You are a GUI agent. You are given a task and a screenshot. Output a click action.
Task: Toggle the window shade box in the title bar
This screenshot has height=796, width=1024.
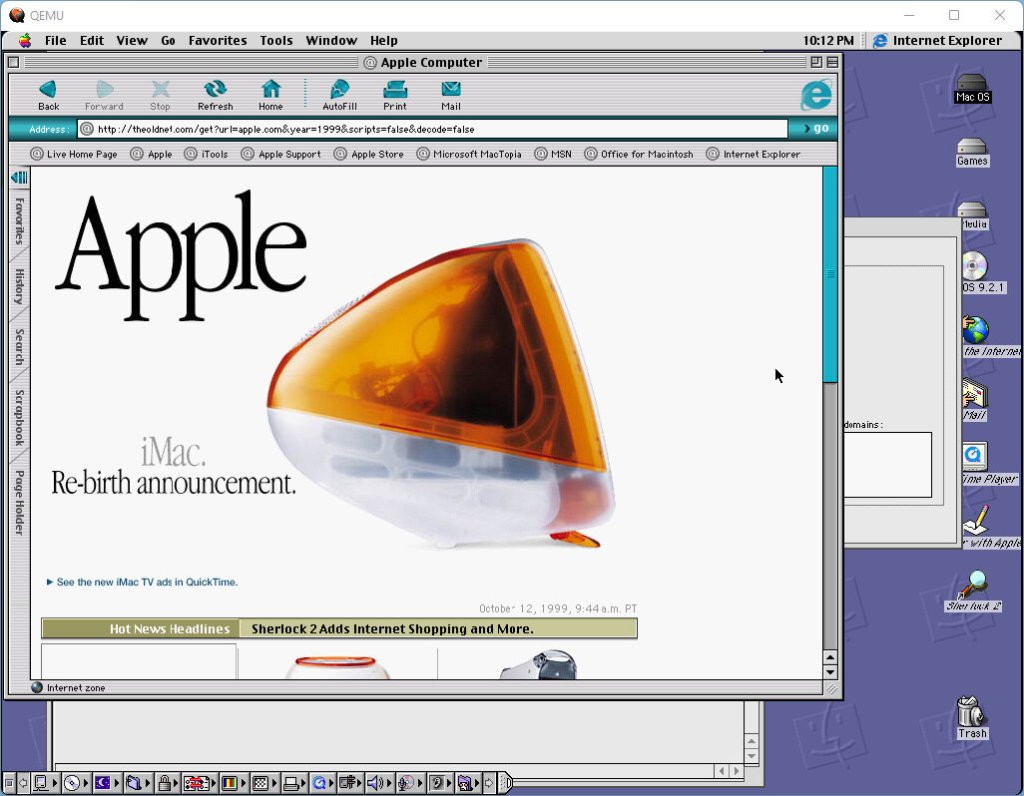pos(832,62)
